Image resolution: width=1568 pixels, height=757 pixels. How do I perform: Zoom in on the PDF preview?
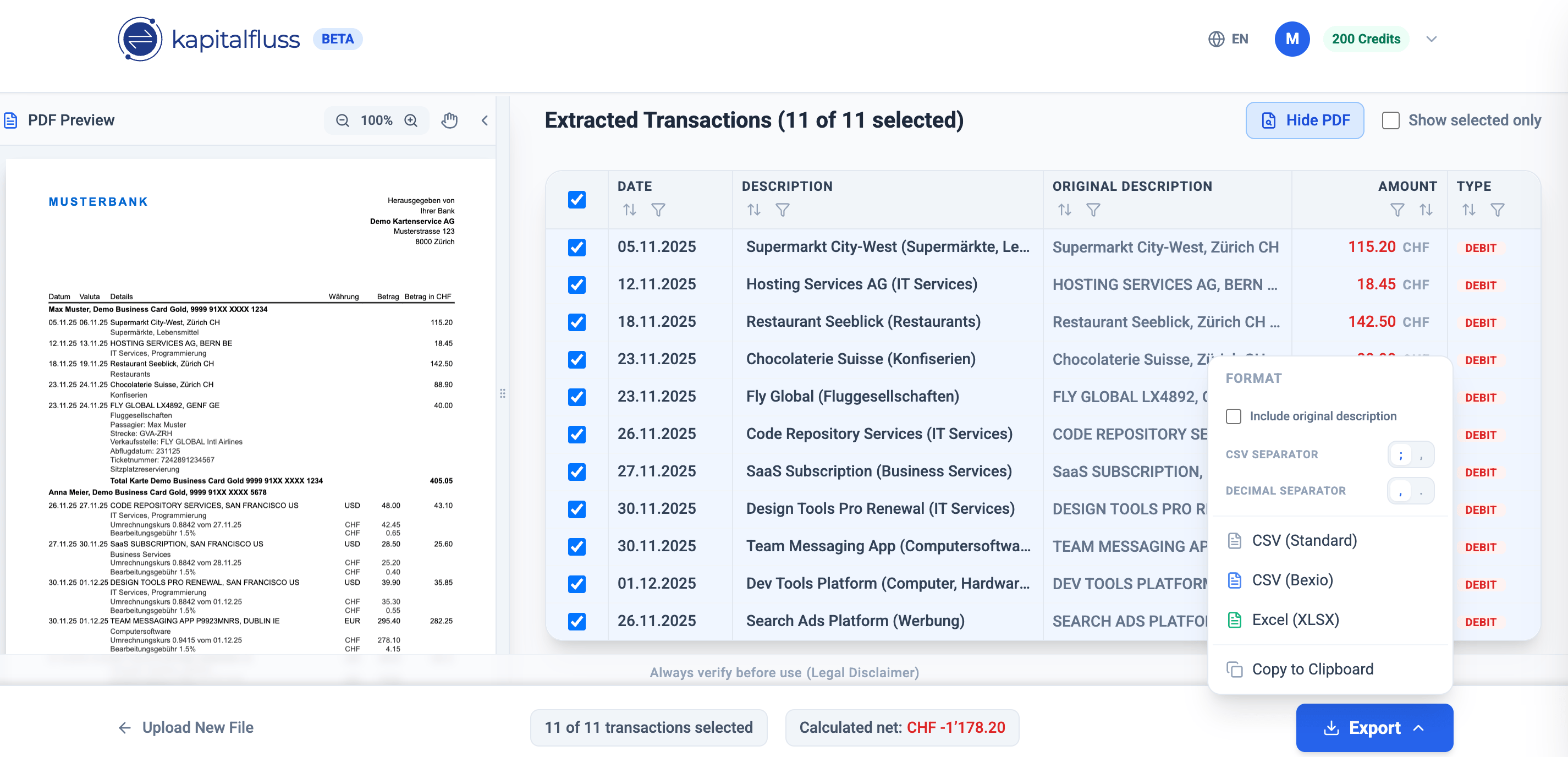pos(410,120)
